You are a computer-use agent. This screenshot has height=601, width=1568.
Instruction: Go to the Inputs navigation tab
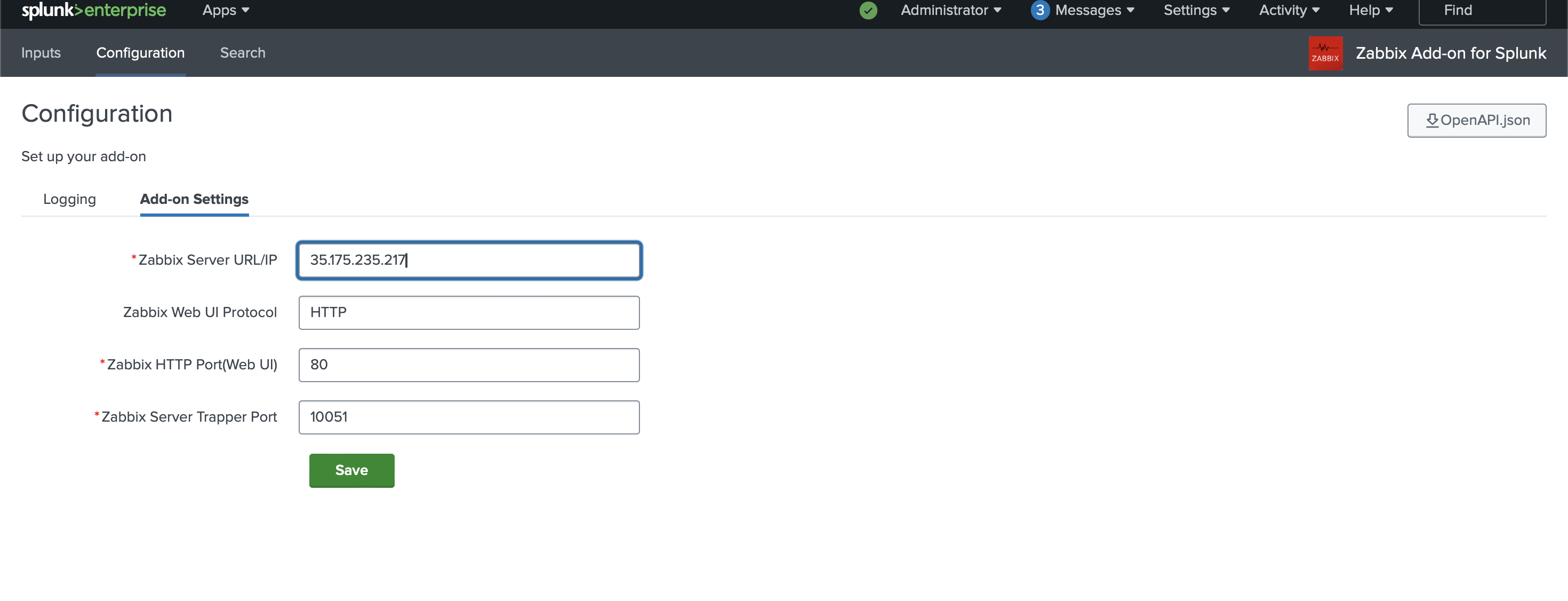(41, 53)
